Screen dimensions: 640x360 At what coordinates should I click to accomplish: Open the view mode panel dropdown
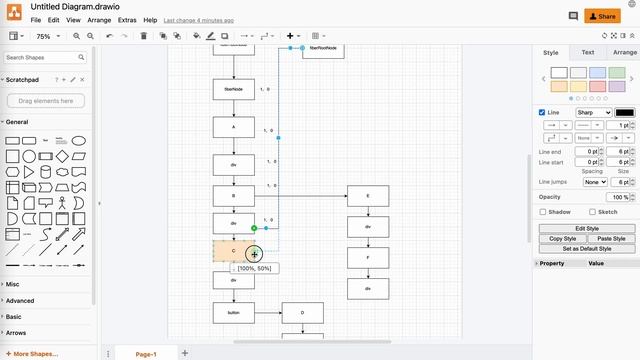click(x=16, y=36)
